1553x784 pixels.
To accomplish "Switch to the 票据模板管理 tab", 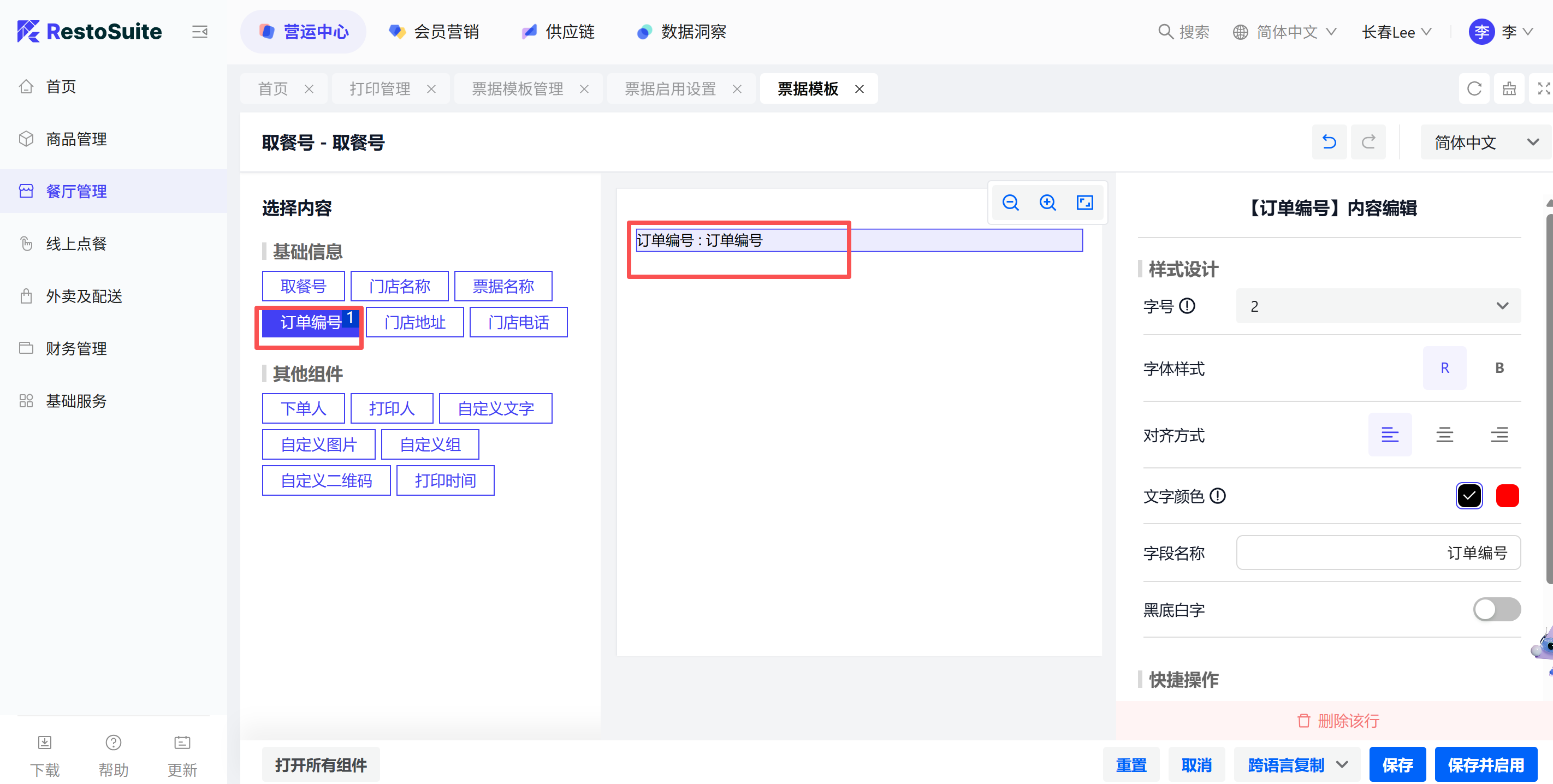I will (x=517, y=89).
